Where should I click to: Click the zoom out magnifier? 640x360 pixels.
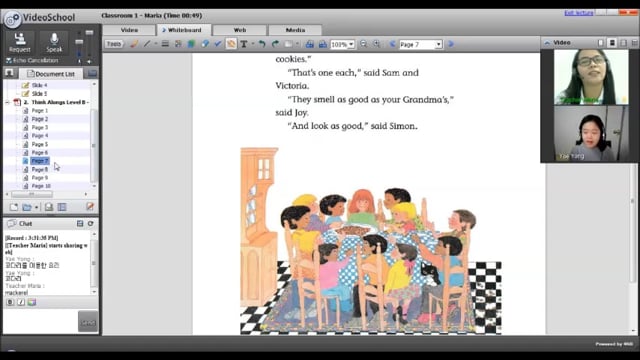click(363, 44)
